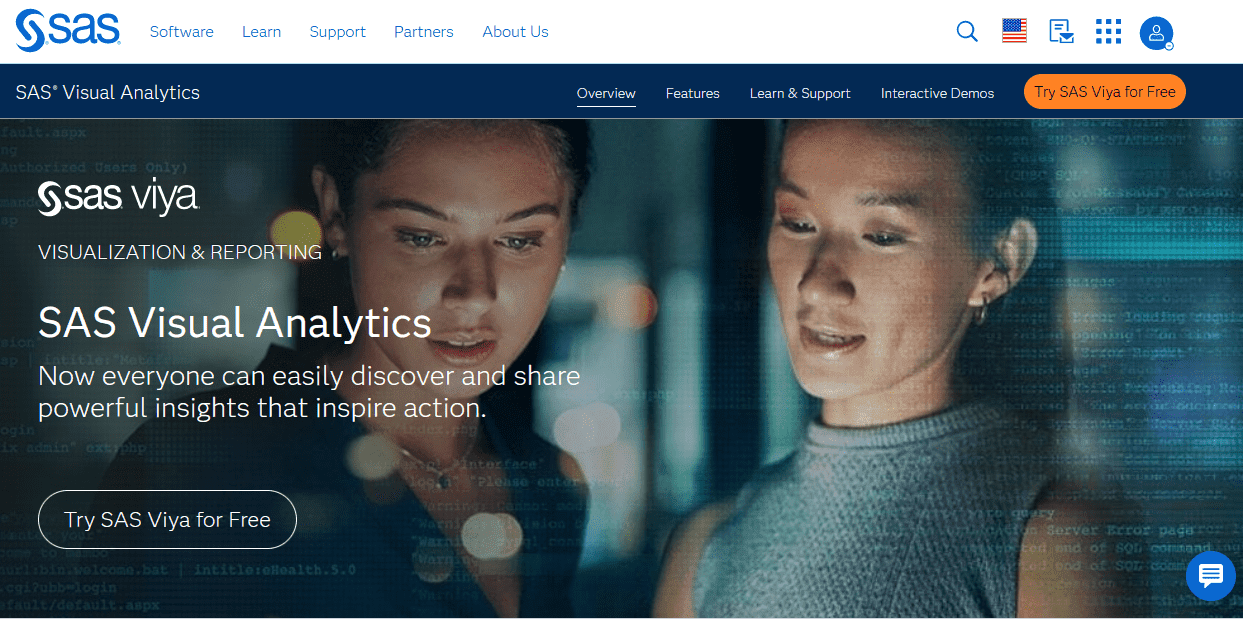
Task: Switch to the Features tab
Action: point(693,93)
